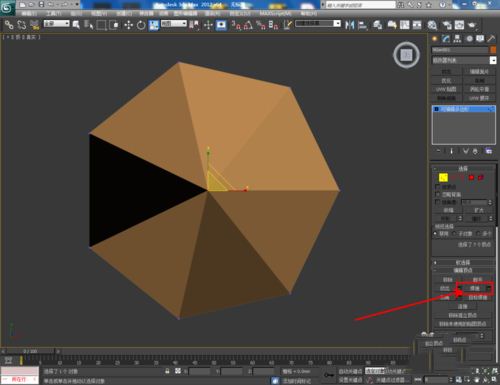500x385 pixels.
Task: Click the Bind to Space Warp icon
Action: (x=34, y=25)
